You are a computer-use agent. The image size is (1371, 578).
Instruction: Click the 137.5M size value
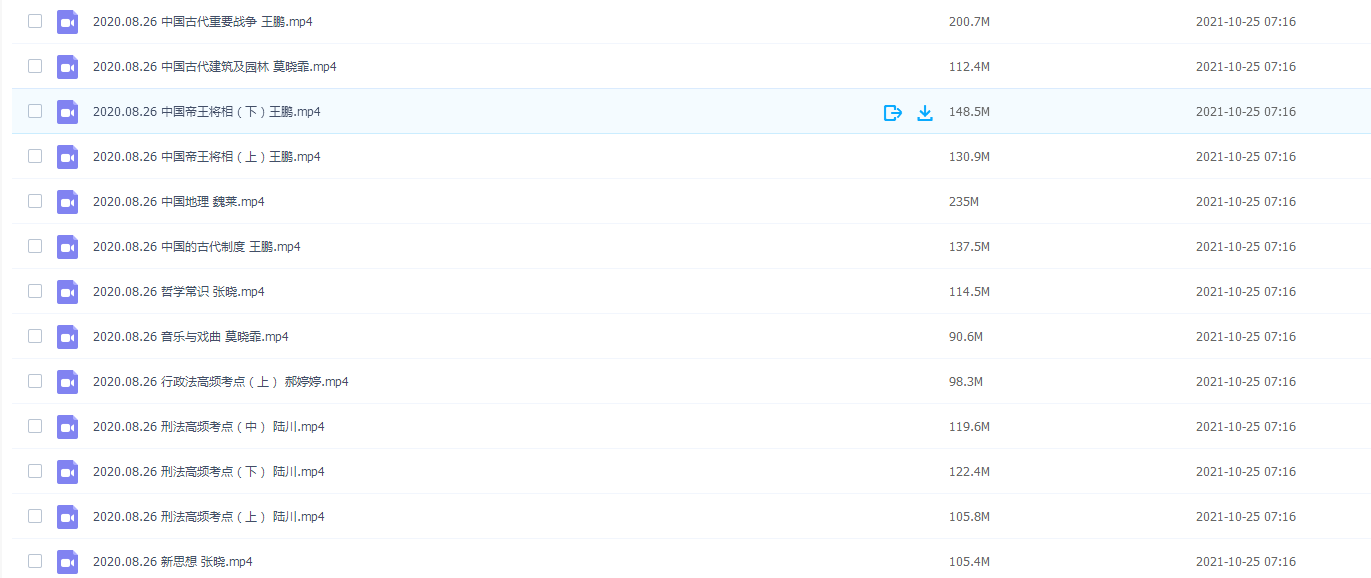(969, 247)
